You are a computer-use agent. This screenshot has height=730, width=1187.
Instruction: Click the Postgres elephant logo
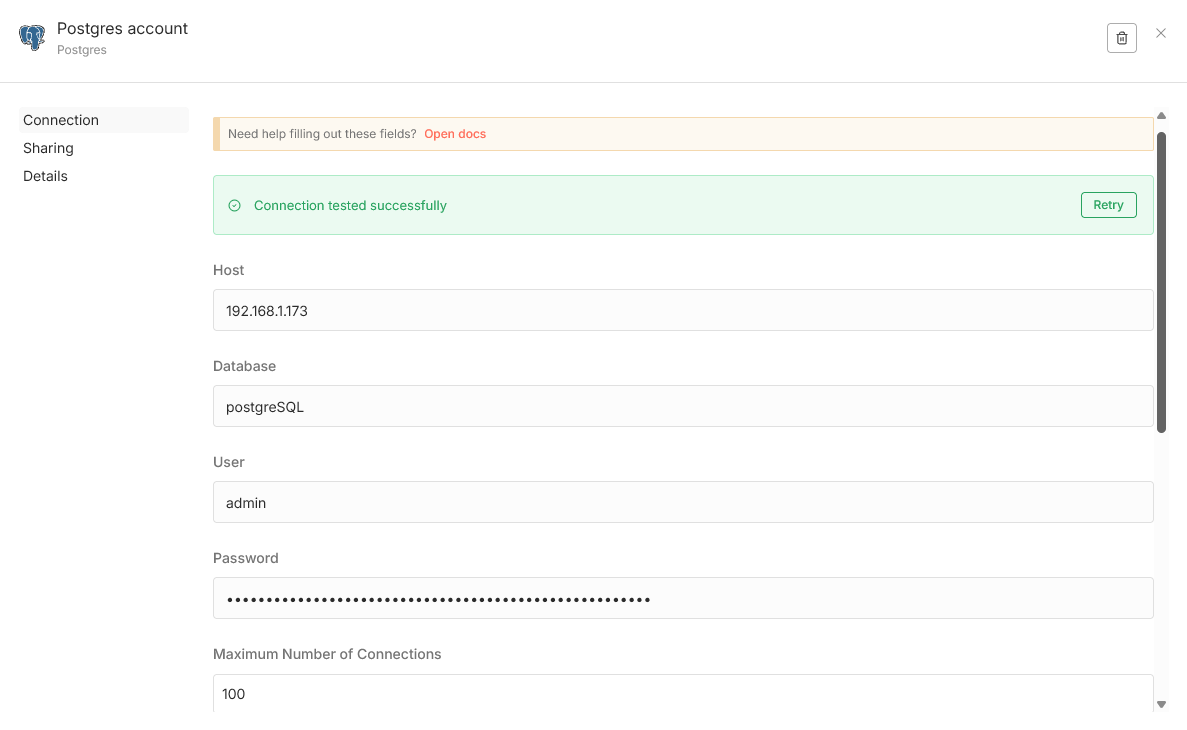32,38
